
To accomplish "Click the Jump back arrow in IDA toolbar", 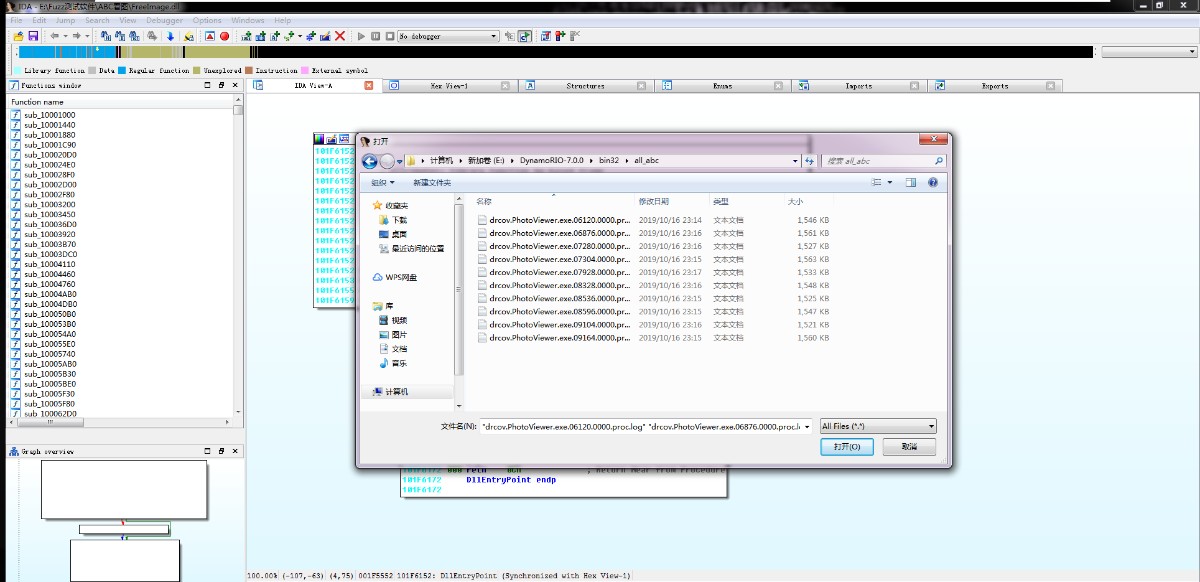I will (54, 36).
